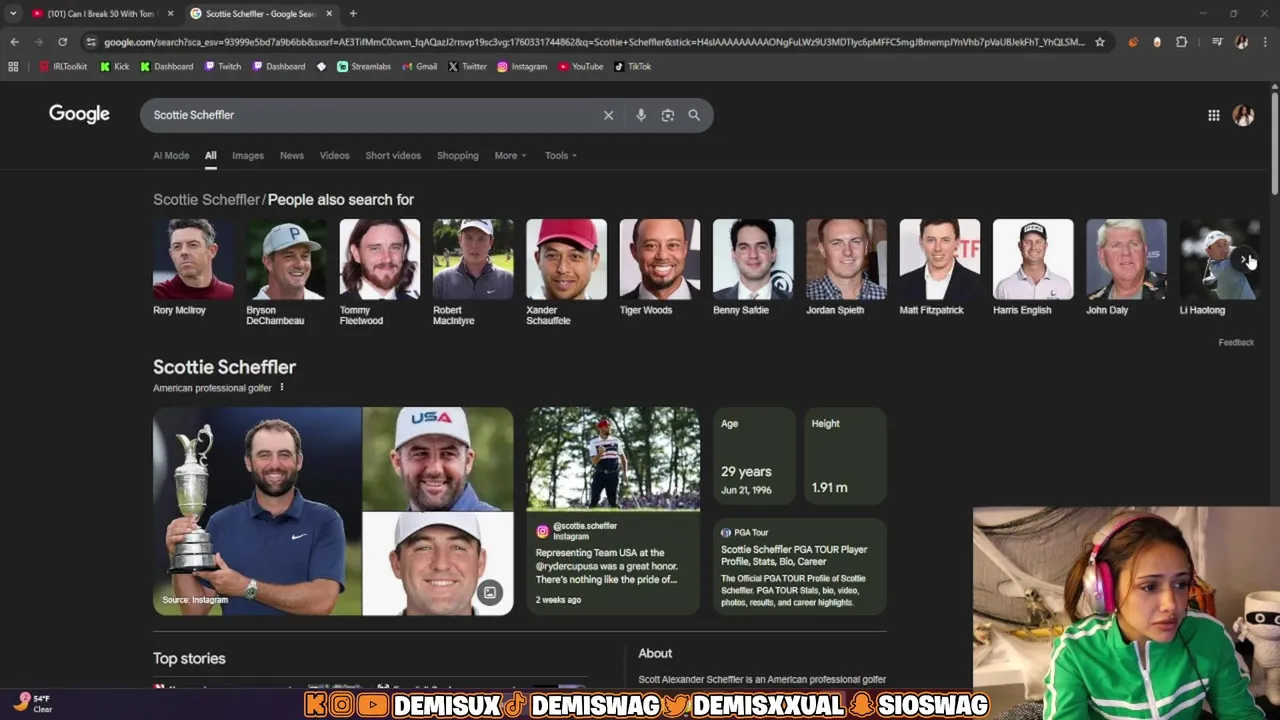Open John Daly people card
The width and height of the screenshot is (1280, 720).
click(x=1126, y=267)
